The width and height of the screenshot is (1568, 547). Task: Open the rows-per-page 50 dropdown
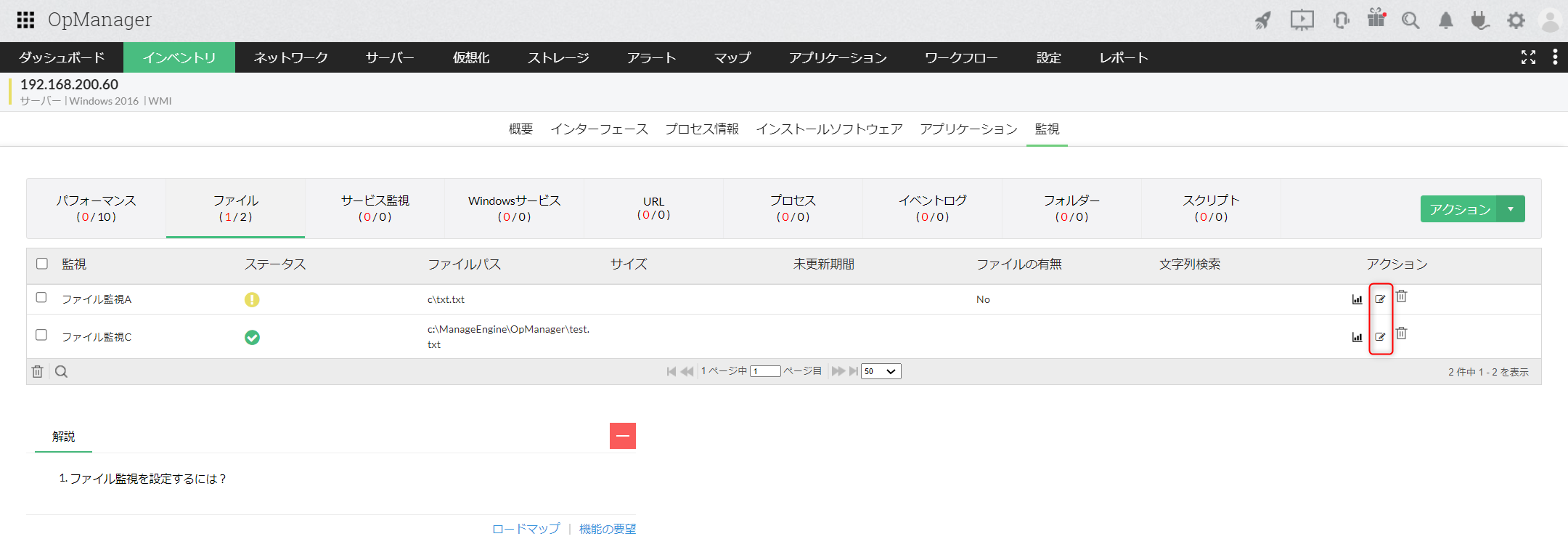tap(881, 371)
